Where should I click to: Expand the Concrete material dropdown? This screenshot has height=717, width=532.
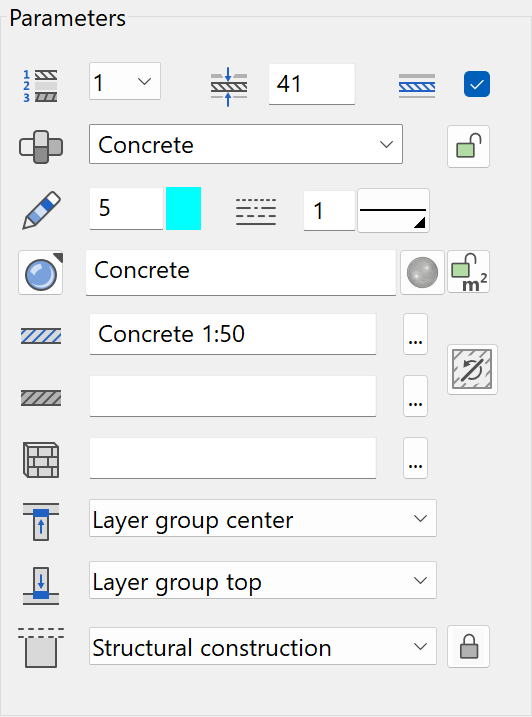point(246,144)
